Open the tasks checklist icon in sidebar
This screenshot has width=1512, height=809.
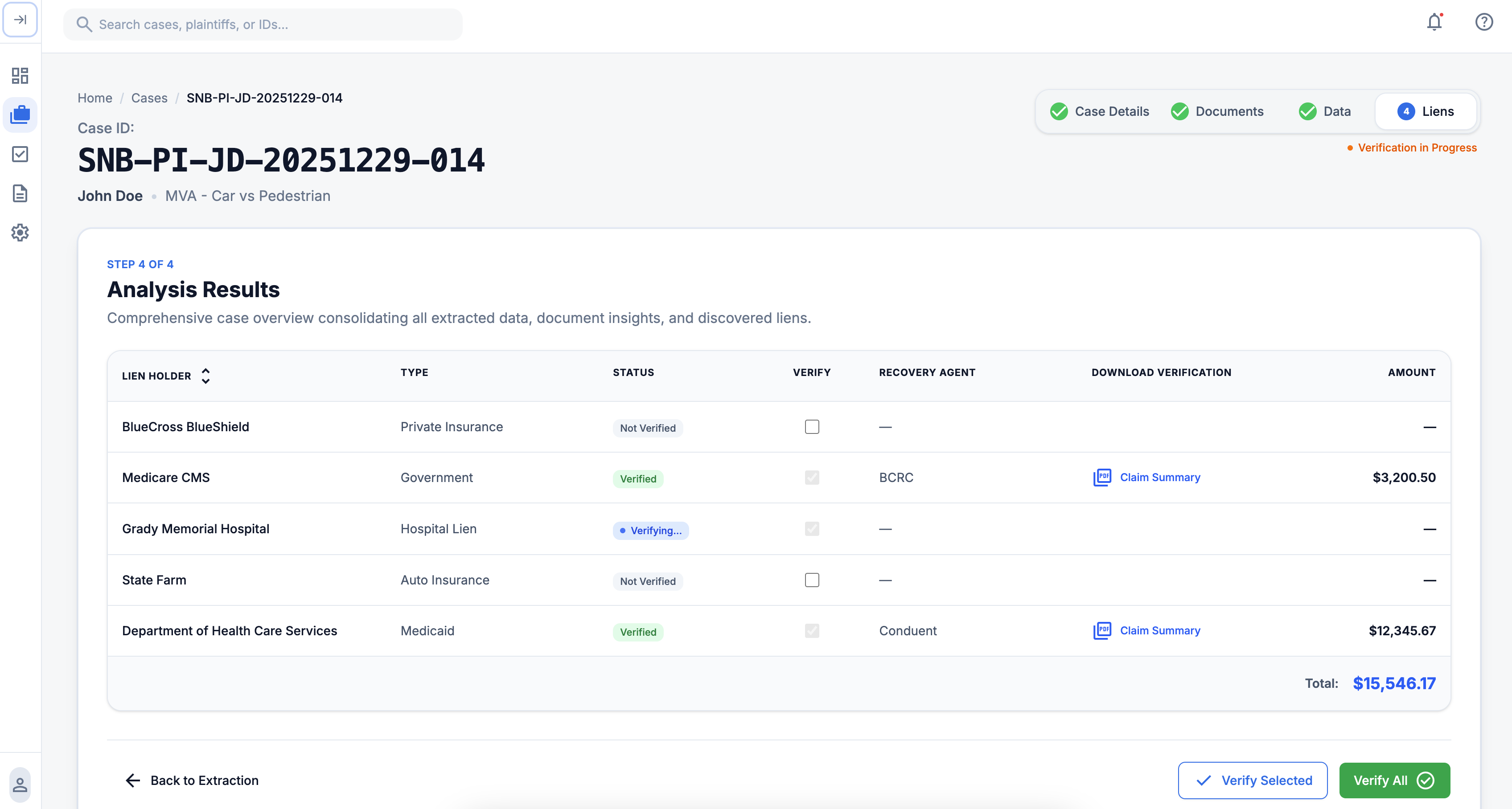(x=21, y=154)
